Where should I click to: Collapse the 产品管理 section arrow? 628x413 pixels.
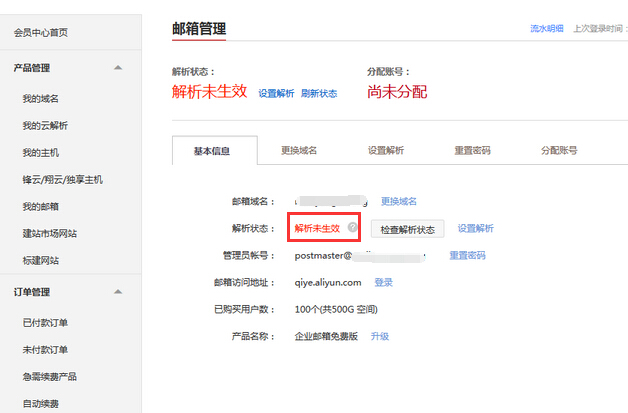(x=118, y=68)
